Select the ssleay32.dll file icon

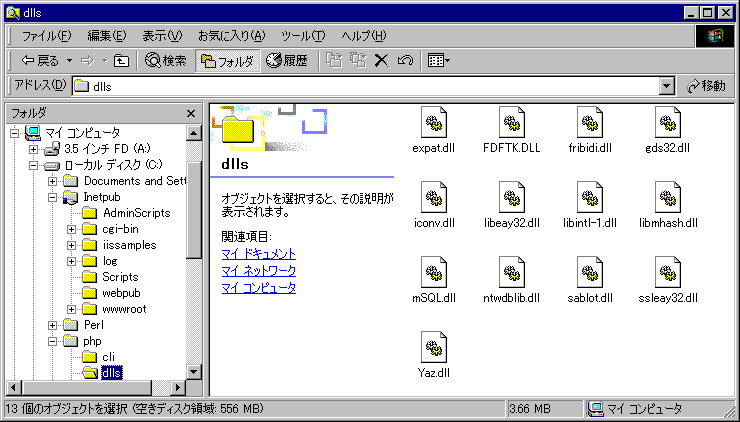tap(668, 272)
